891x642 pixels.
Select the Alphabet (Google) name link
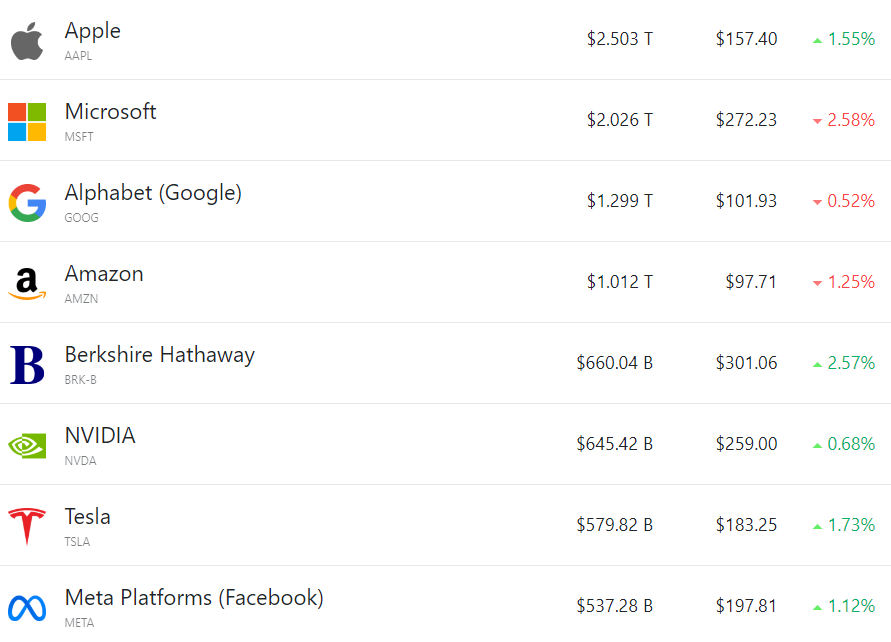(x=153, y=193)
